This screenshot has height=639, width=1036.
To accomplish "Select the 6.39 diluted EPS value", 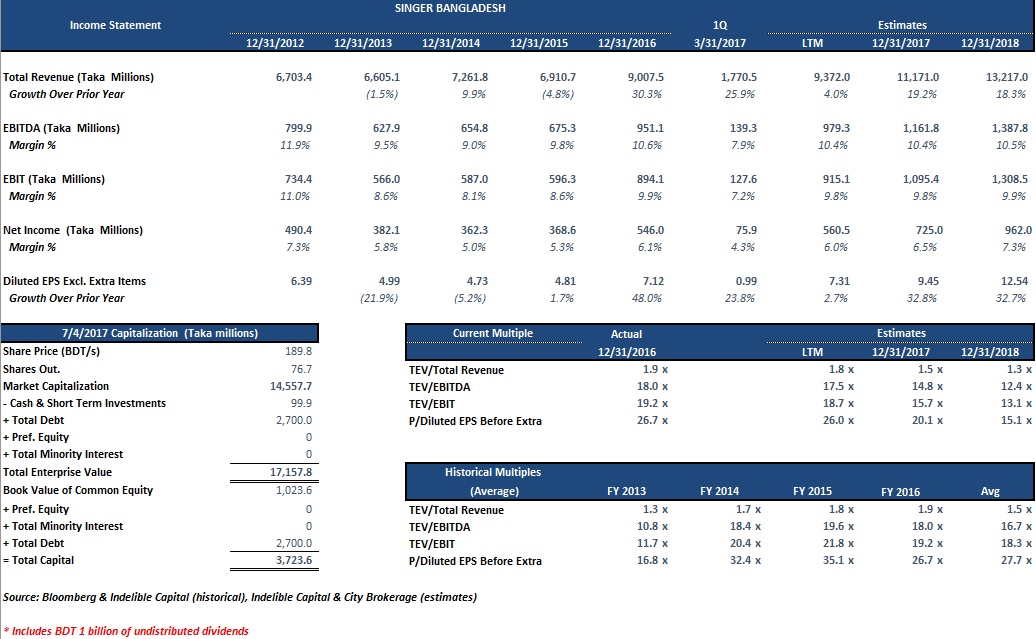I will click(x=301, y=281).
